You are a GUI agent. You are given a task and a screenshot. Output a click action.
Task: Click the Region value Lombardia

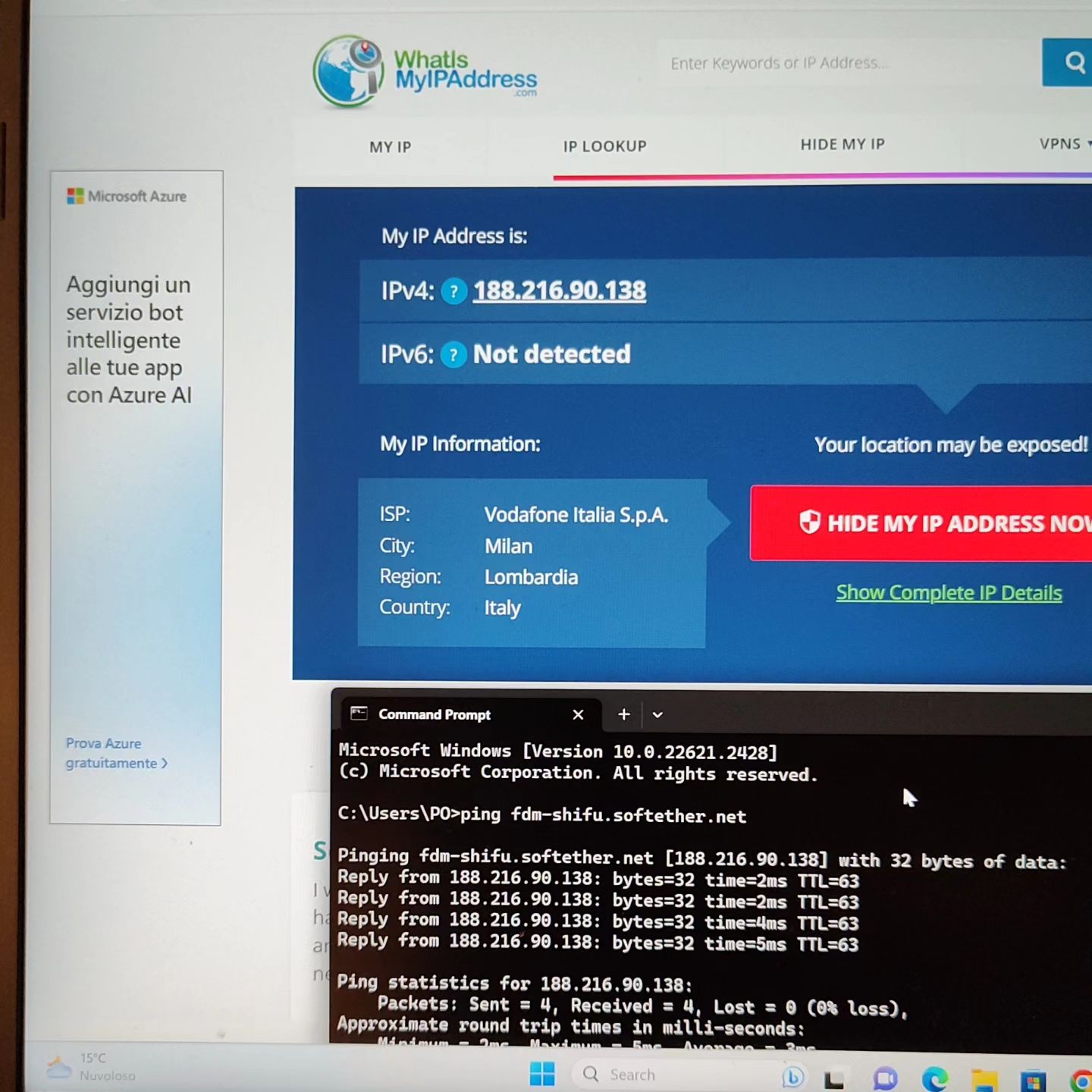pos(531,577)
